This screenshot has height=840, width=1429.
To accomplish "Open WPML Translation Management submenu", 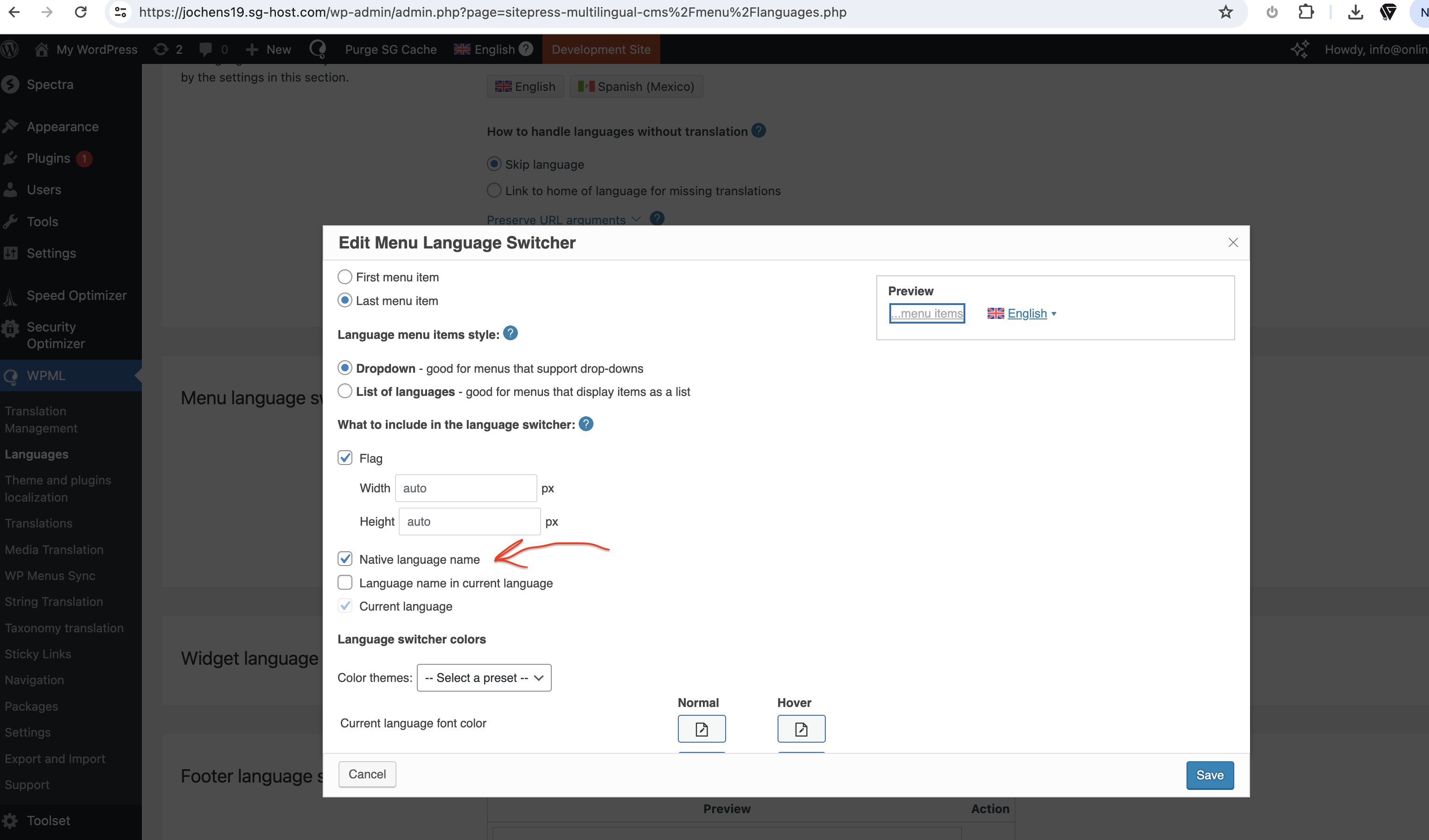I will pyautogui.click(x=41, y=420).
